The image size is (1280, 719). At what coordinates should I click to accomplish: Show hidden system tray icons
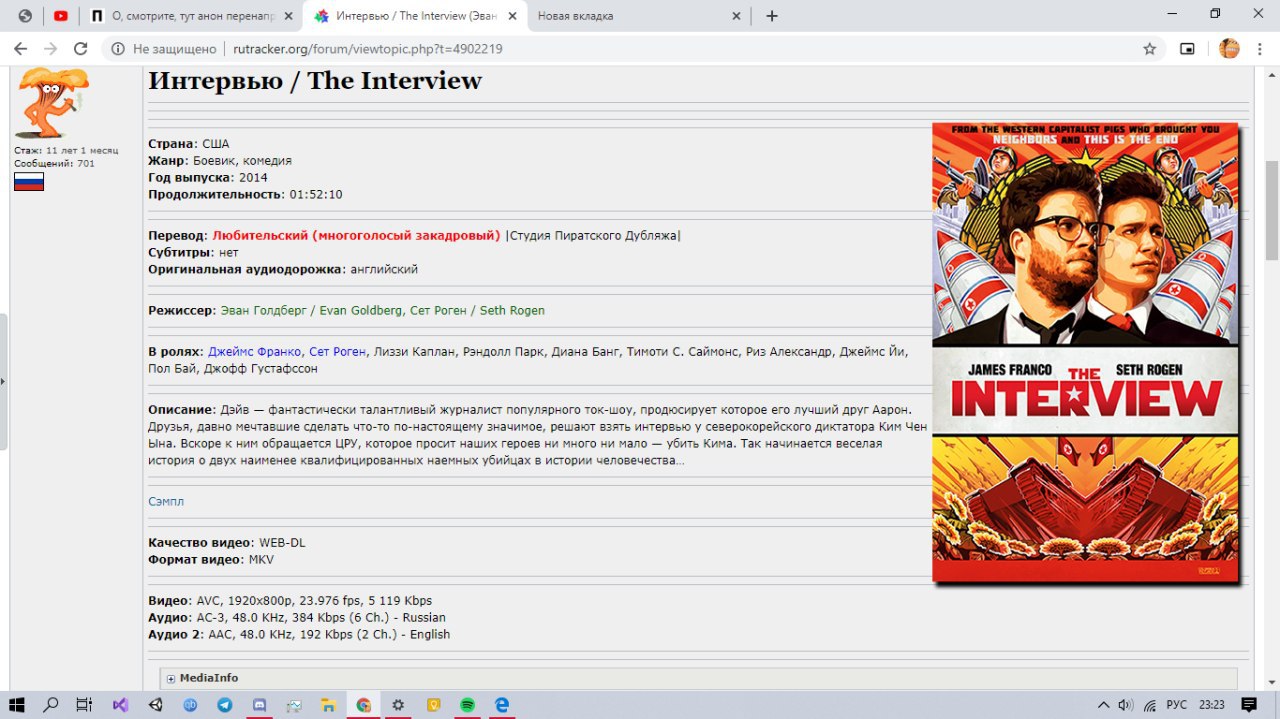(x=1104, y=705)
